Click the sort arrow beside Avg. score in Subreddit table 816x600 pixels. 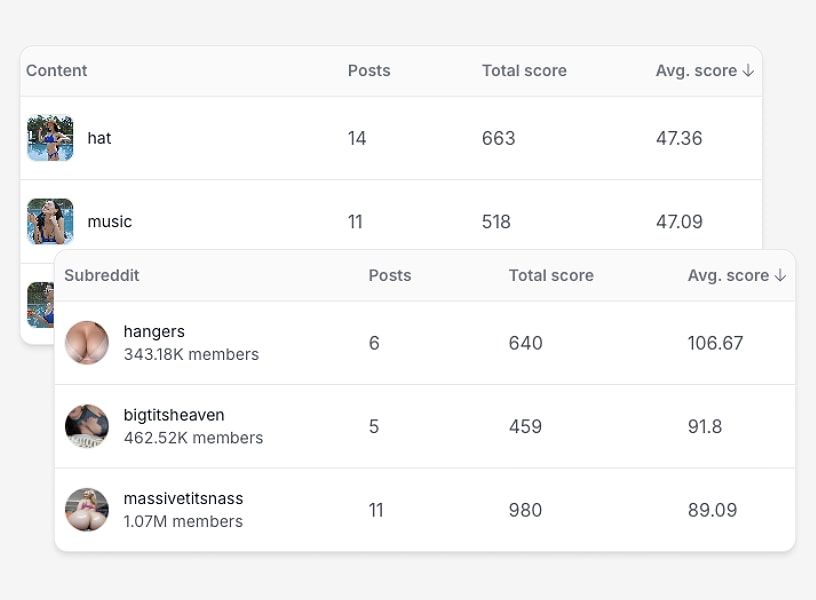click(780, 276)
